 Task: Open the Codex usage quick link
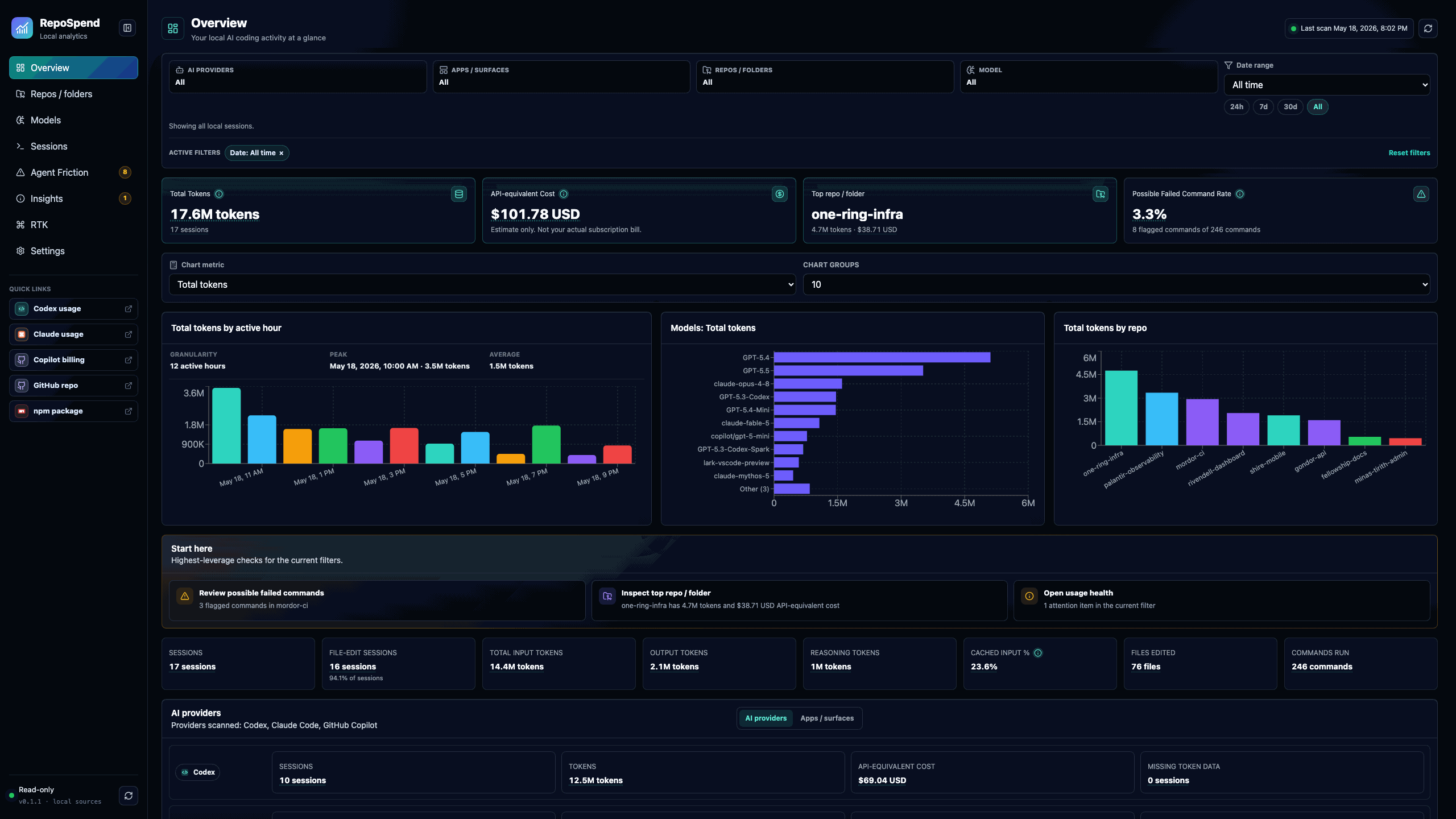point(73,309)
